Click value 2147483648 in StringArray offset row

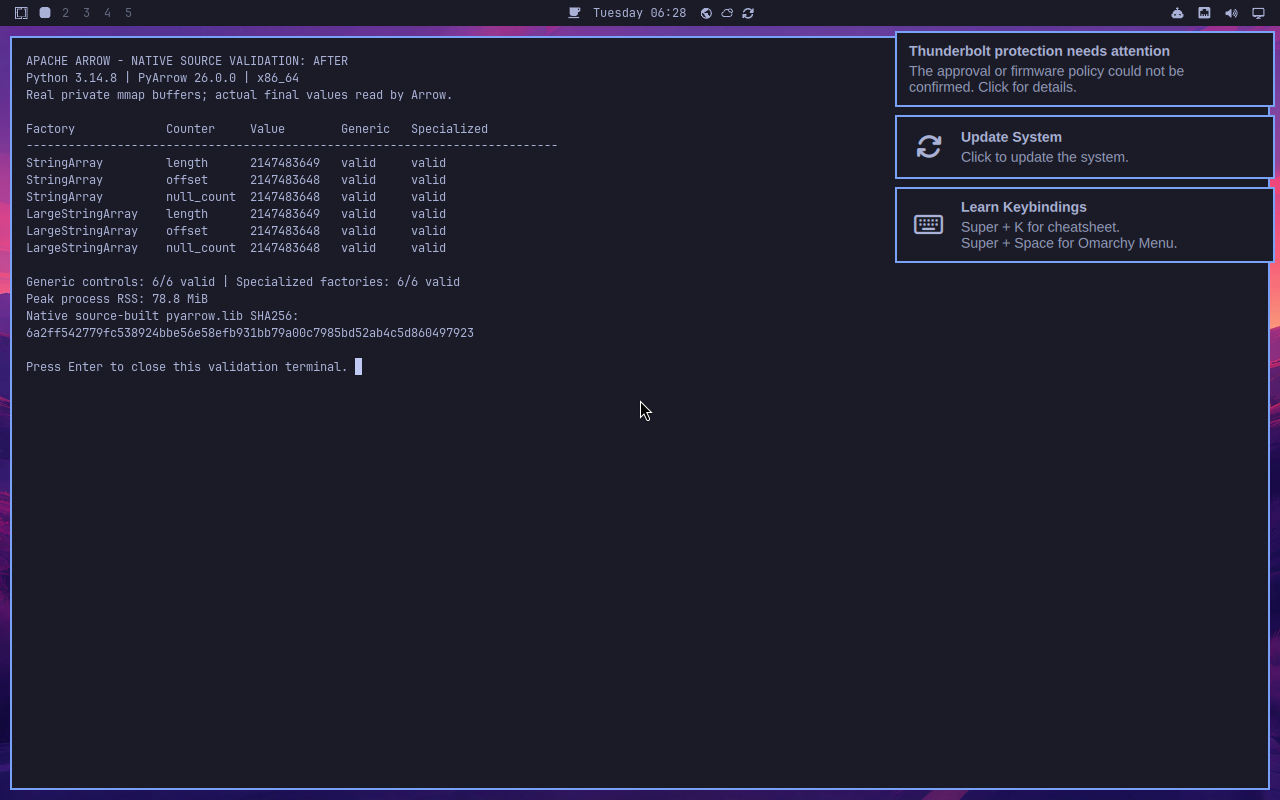point(285,180)
